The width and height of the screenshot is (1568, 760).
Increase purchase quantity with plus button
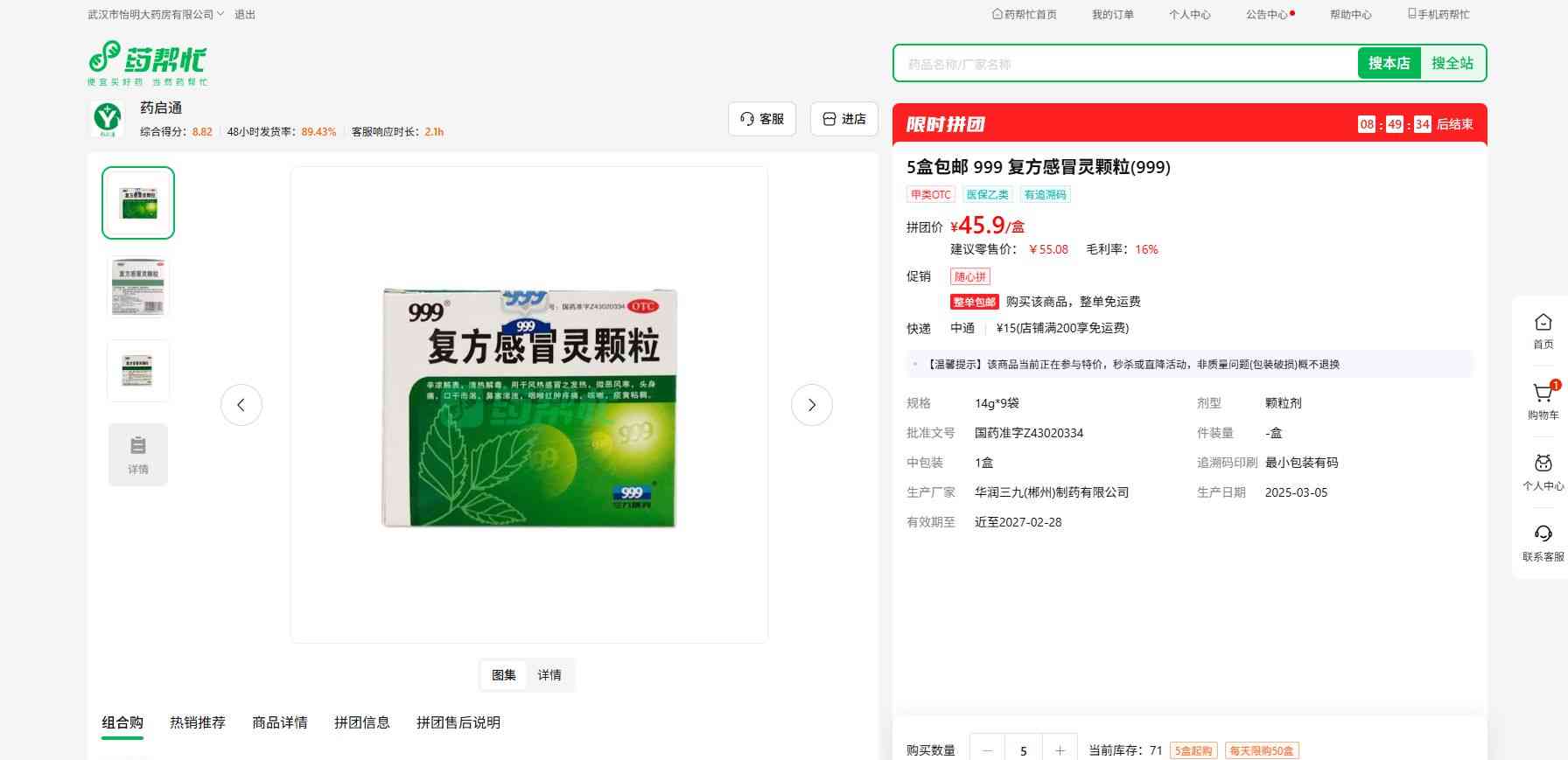coord(1060,750)
